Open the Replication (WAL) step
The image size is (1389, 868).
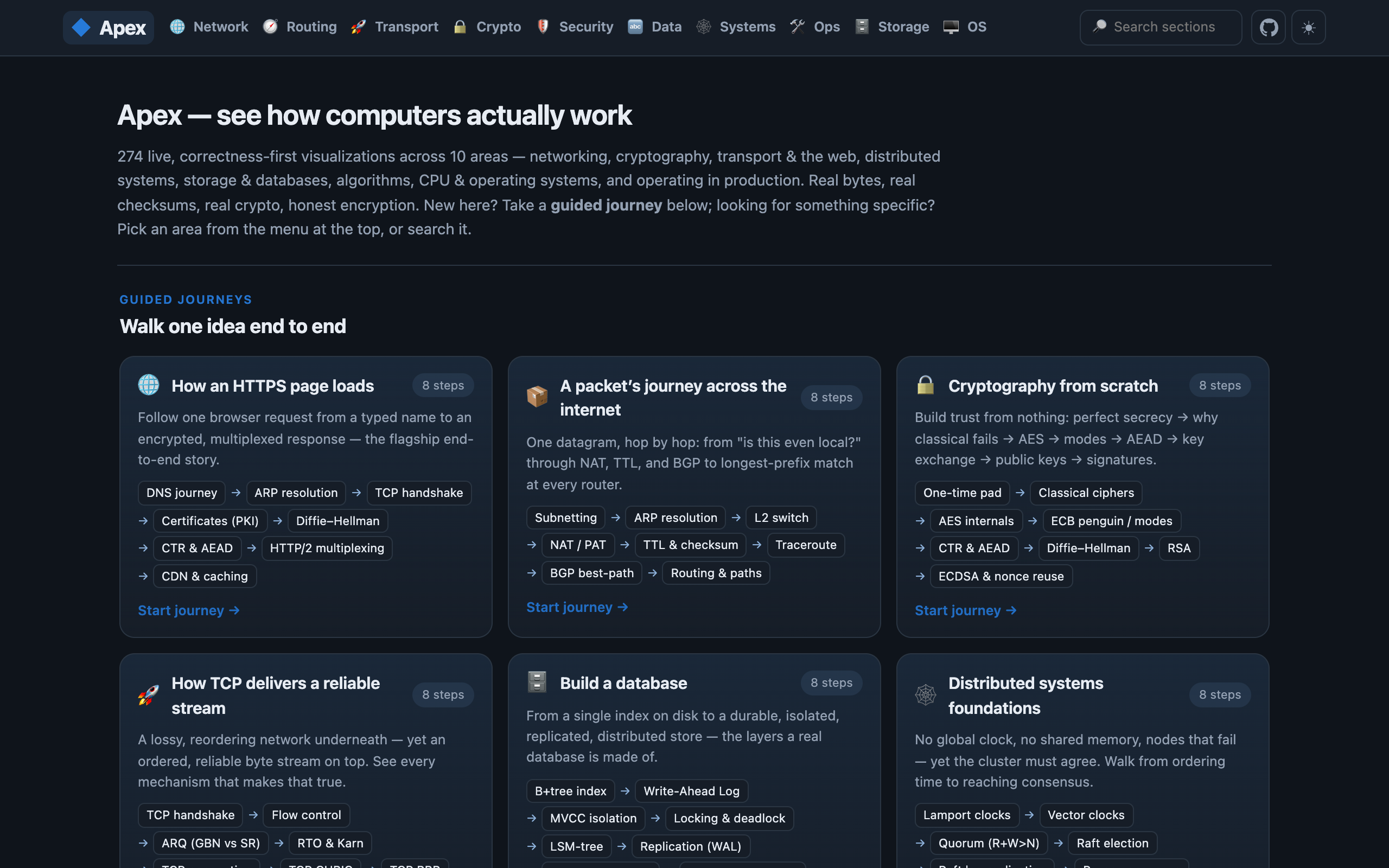pyautogui.click(x=691, y=846)
